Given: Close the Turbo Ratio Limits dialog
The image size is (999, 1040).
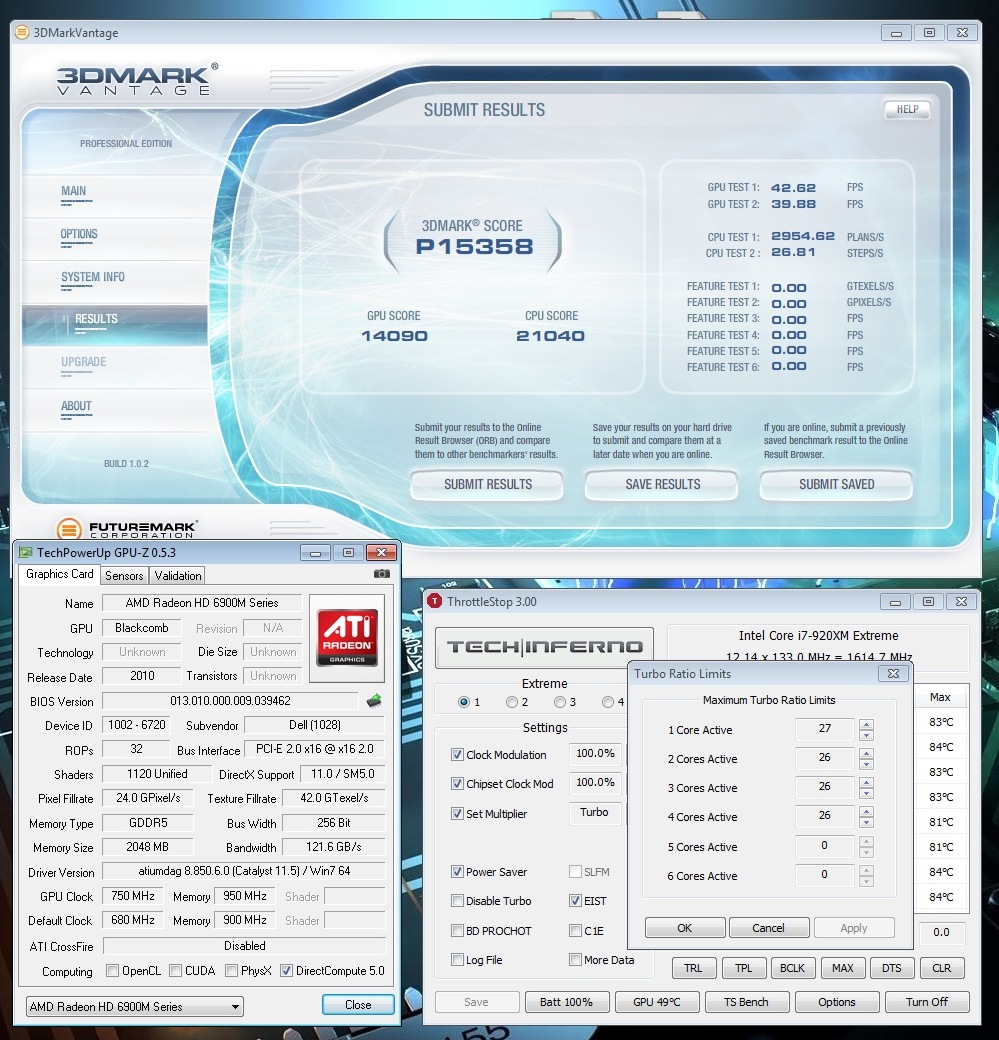Looking at the screenshot, I should (x=893, y=673).
